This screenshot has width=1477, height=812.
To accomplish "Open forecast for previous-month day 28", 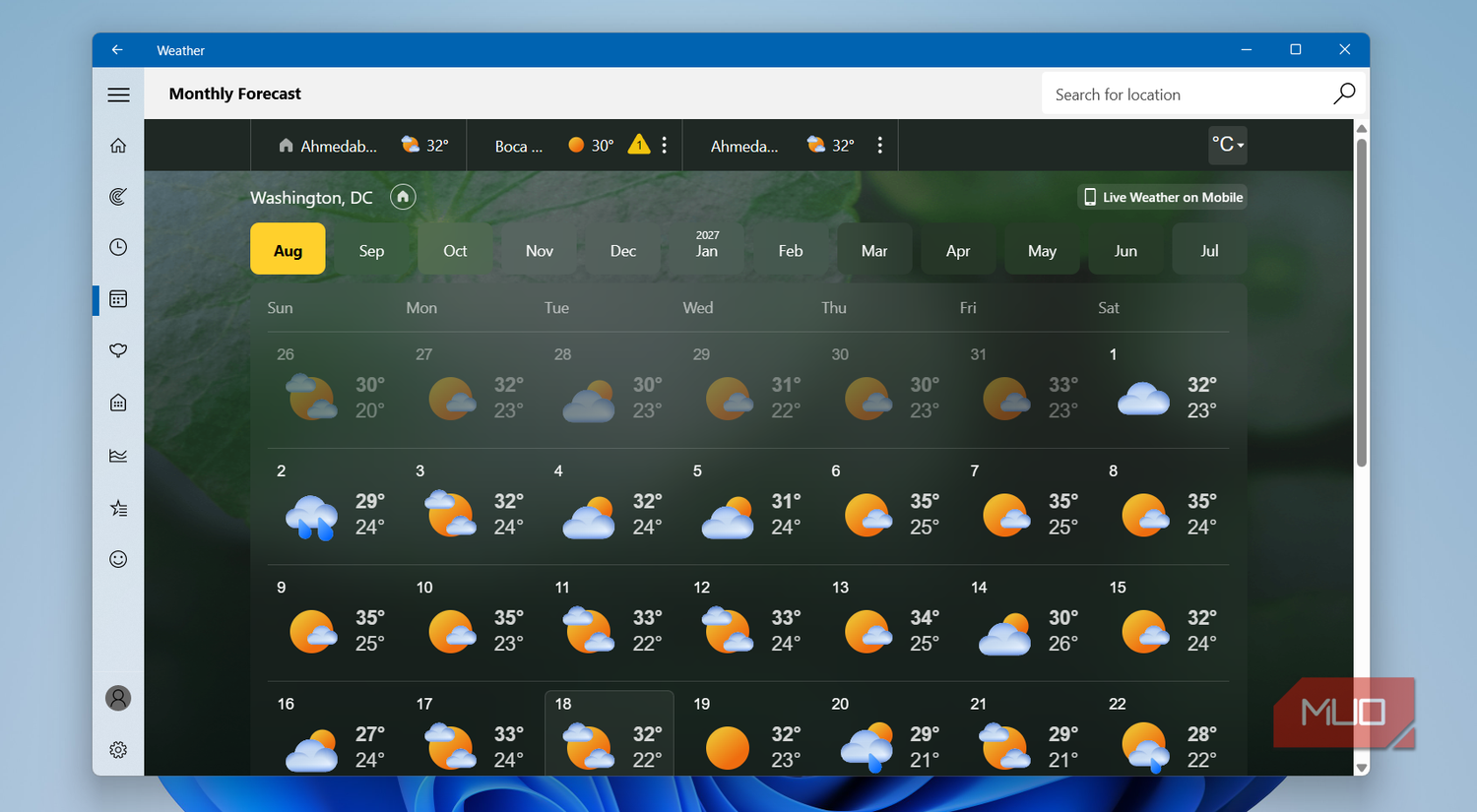I will coord(610,390).
